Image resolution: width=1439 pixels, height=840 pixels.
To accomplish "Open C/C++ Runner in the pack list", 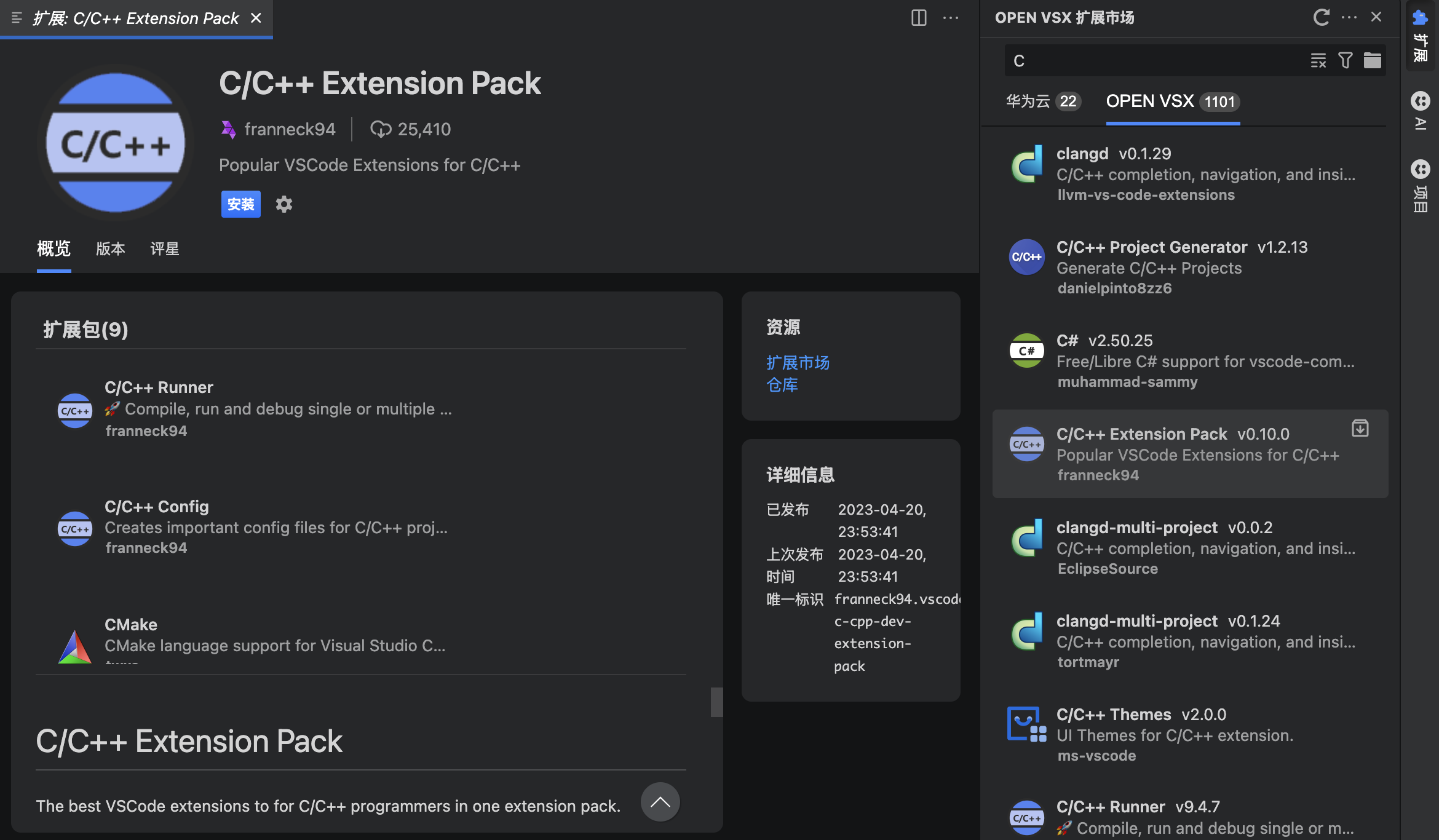I will coord(360,409).
